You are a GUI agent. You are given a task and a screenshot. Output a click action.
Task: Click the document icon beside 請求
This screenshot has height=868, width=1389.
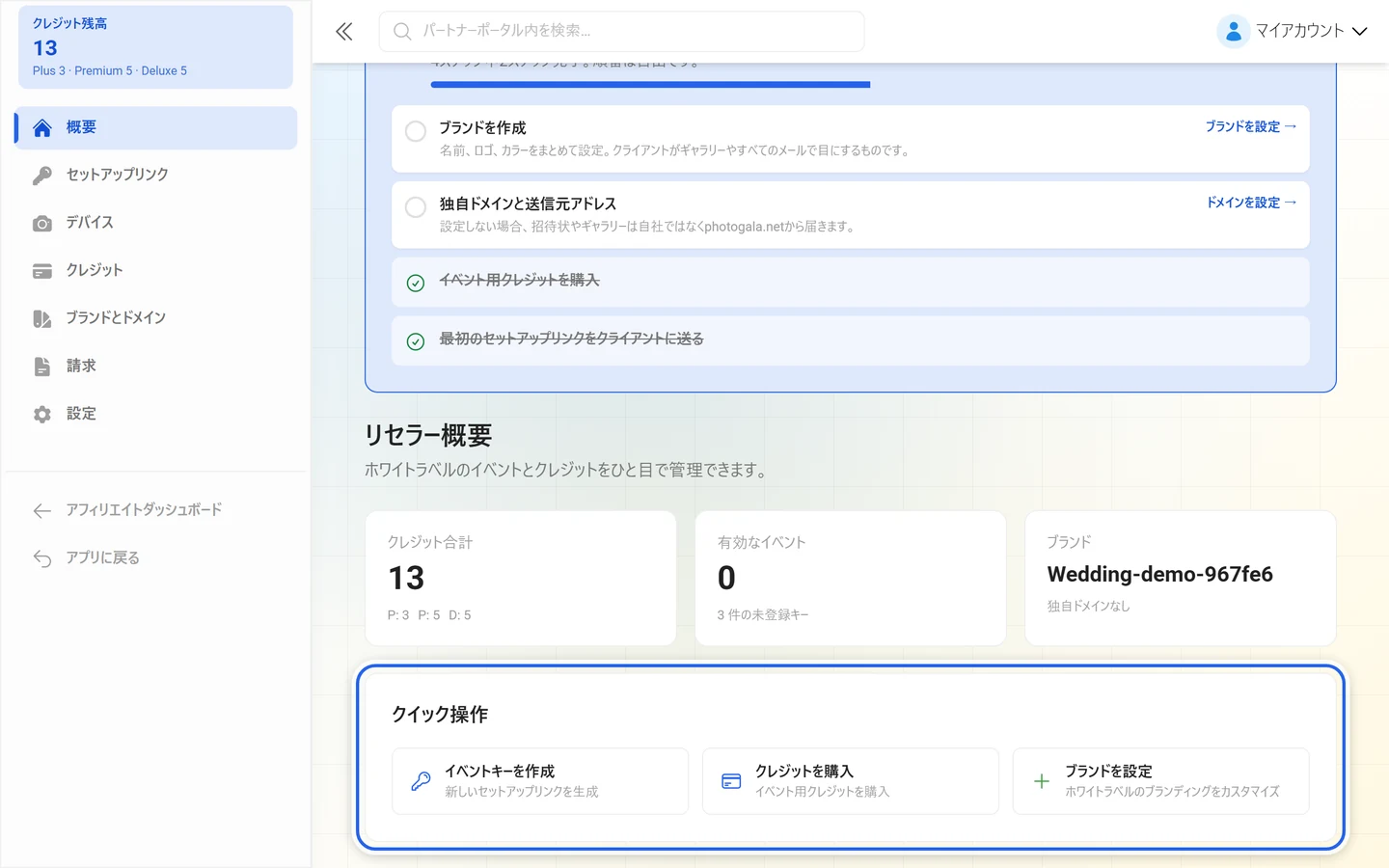click(x=42, y=366)
